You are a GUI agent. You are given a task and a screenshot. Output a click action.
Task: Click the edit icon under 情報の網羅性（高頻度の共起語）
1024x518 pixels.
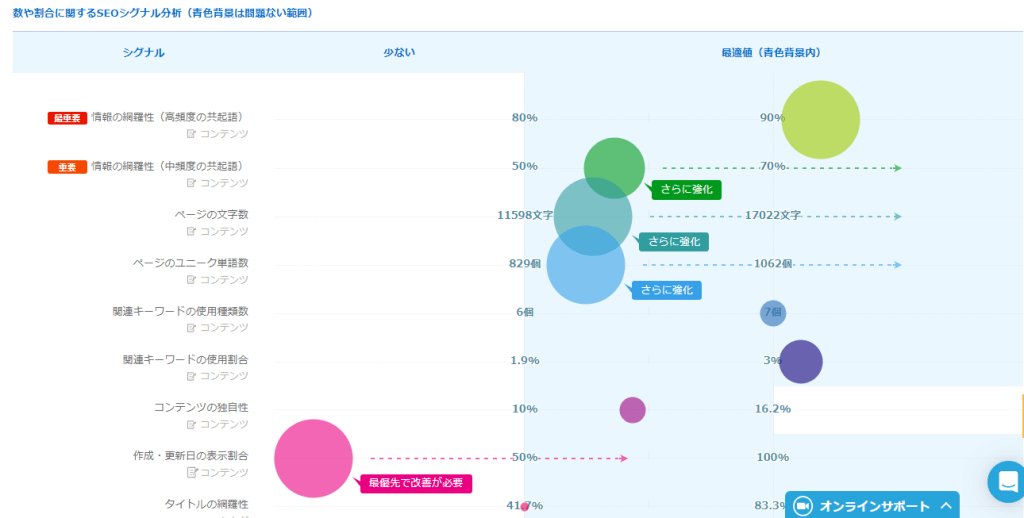191,134
